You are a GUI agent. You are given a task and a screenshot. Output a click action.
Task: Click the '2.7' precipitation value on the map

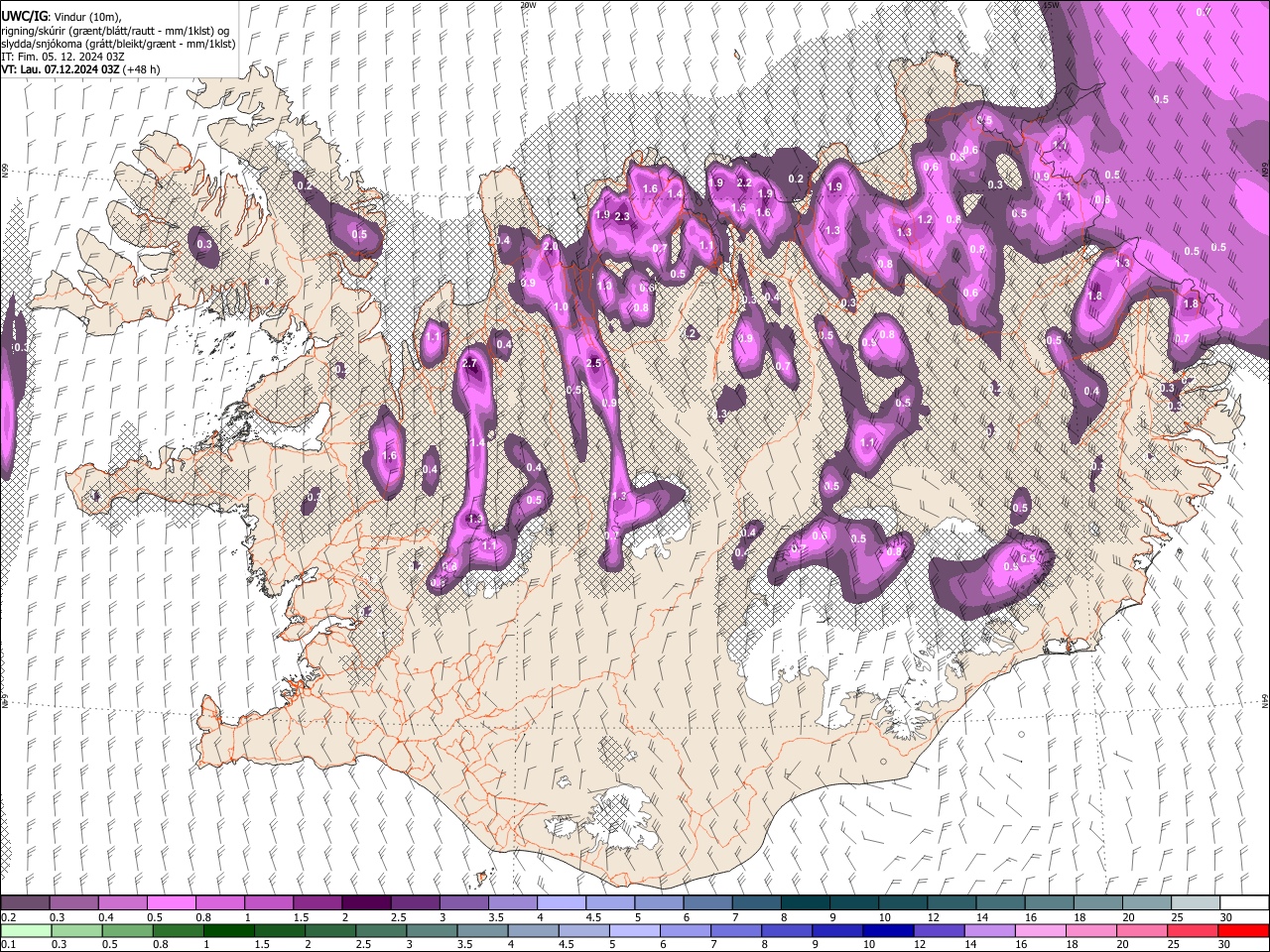point(470,364)
